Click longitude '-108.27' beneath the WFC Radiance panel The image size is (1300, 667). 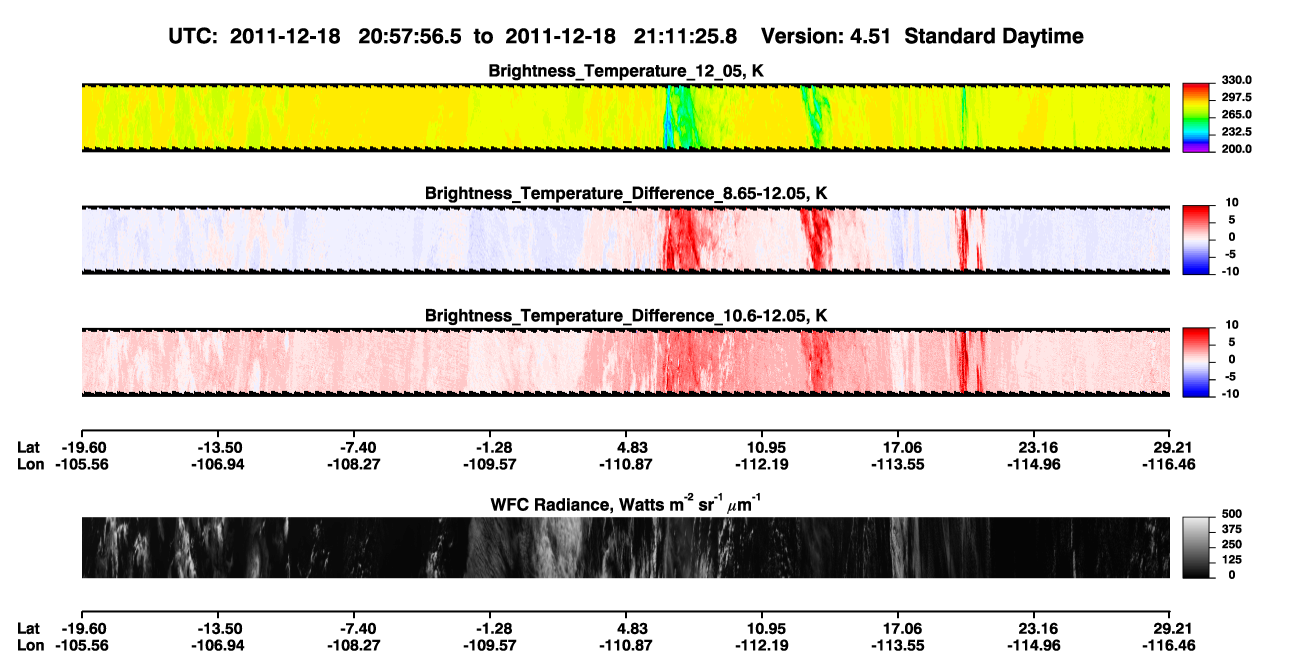point(354,646)
